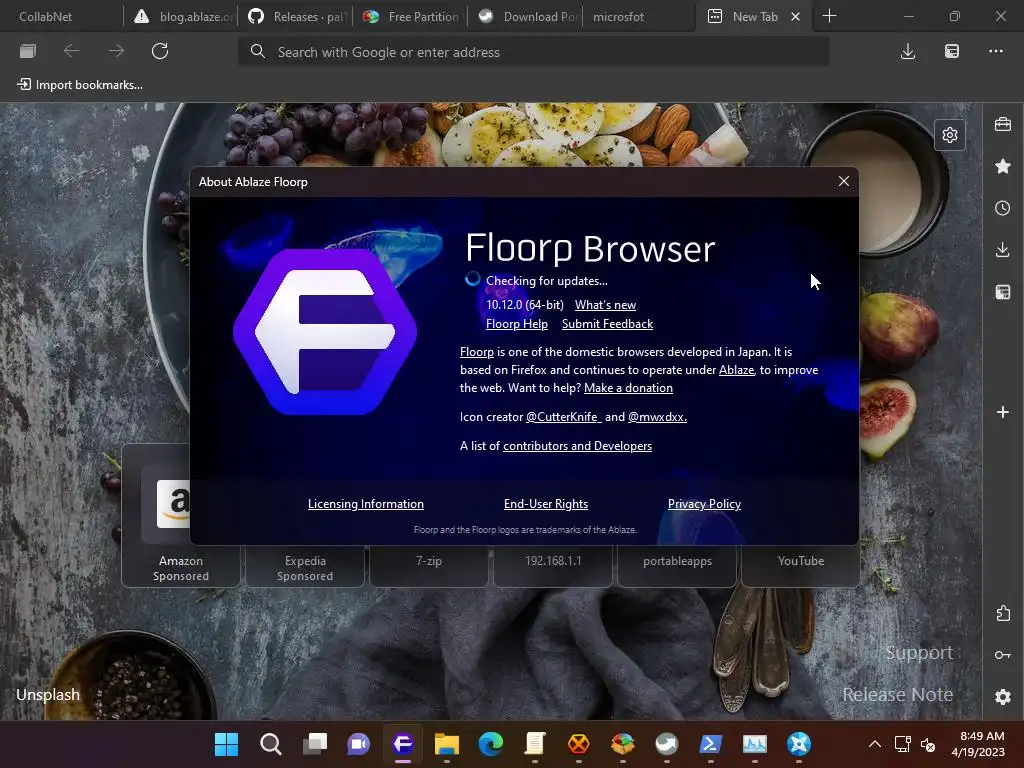Open the three-dot application menu
The height and width of the screenshot is (768, 1024).
[x=996, y=51]
